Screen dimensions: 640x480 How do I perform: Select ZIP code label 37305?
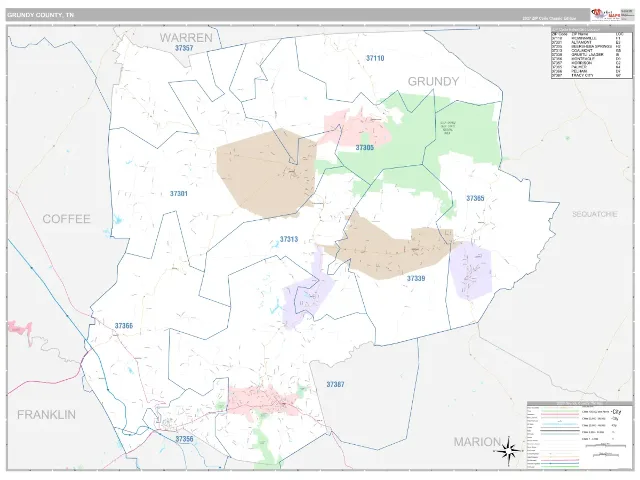364,148
